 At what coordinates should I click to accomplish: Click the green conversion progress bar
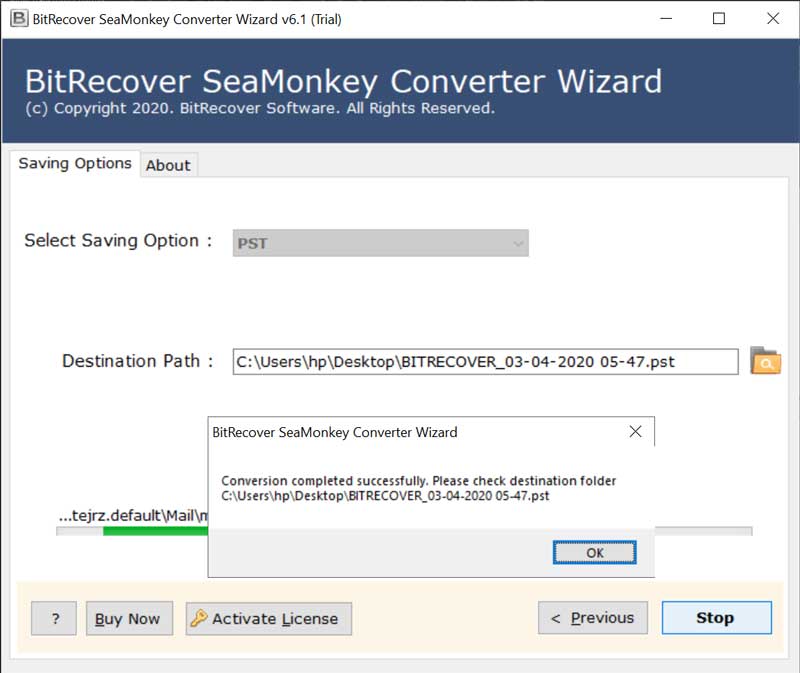(155, 531)
